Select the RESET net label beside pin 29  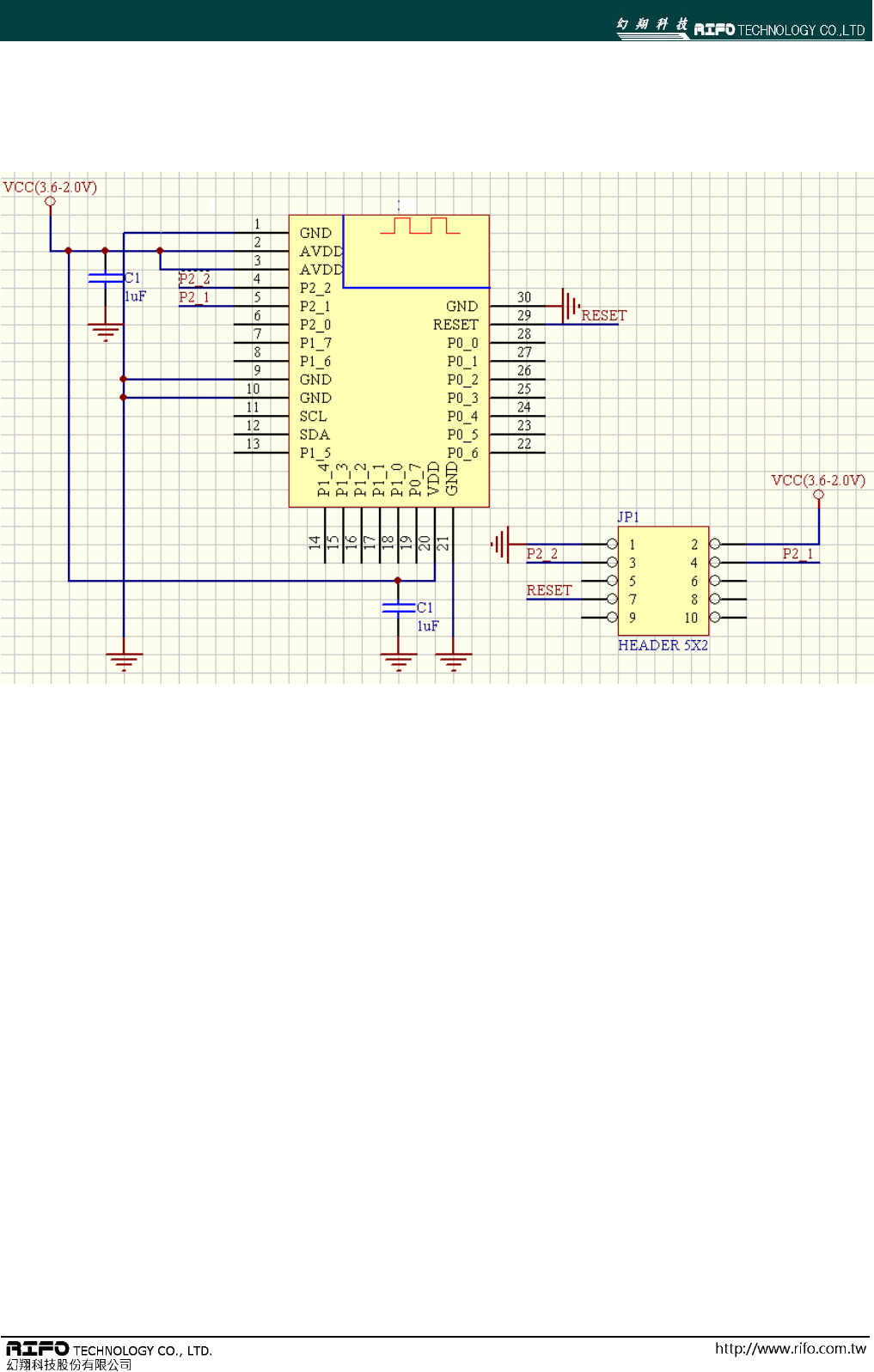click(x=604, y=315)
